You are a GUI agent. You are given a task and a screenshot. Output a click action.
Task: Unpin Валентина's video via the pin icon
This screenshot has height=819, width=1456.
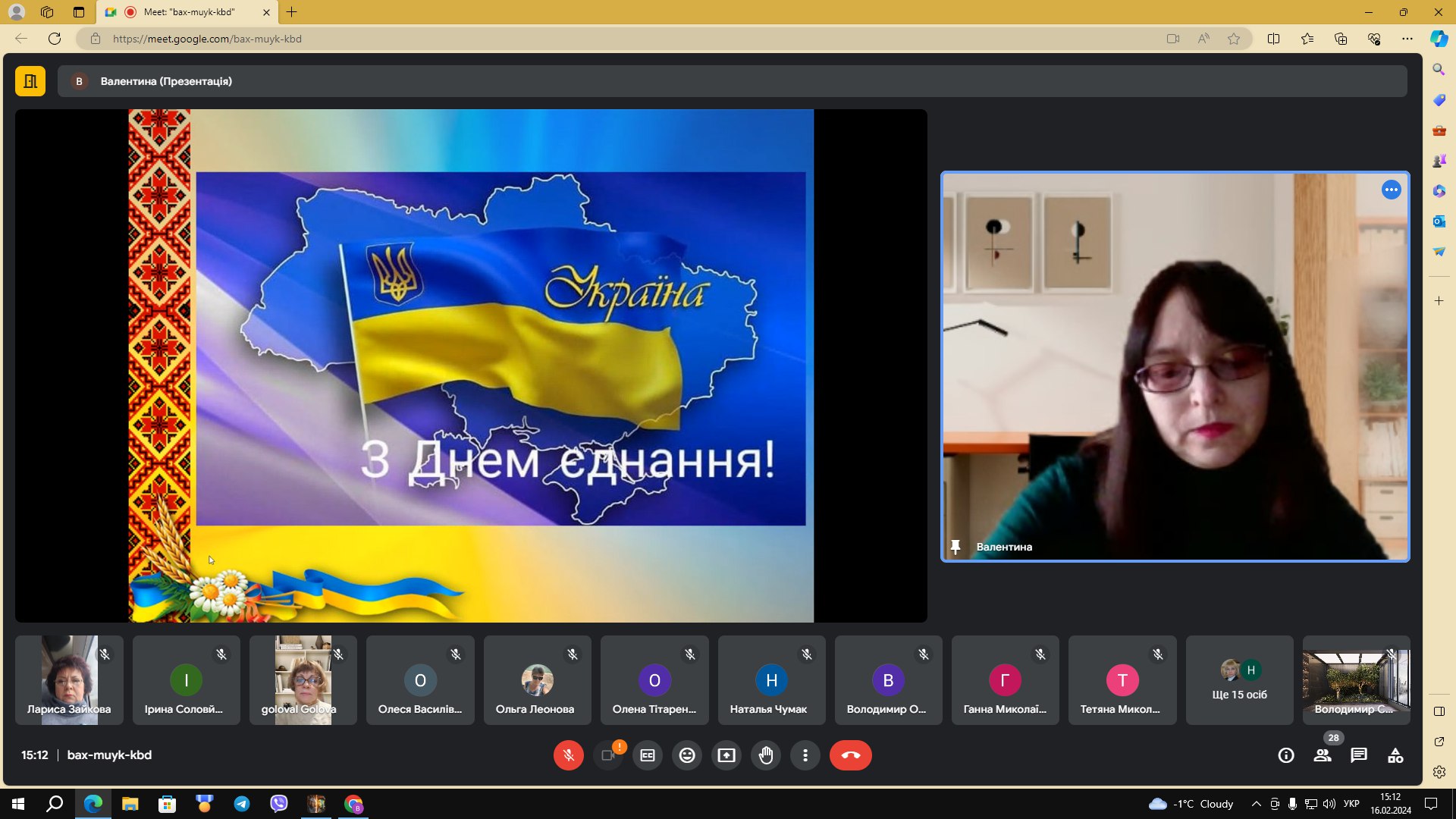click(x=955, y=547)
